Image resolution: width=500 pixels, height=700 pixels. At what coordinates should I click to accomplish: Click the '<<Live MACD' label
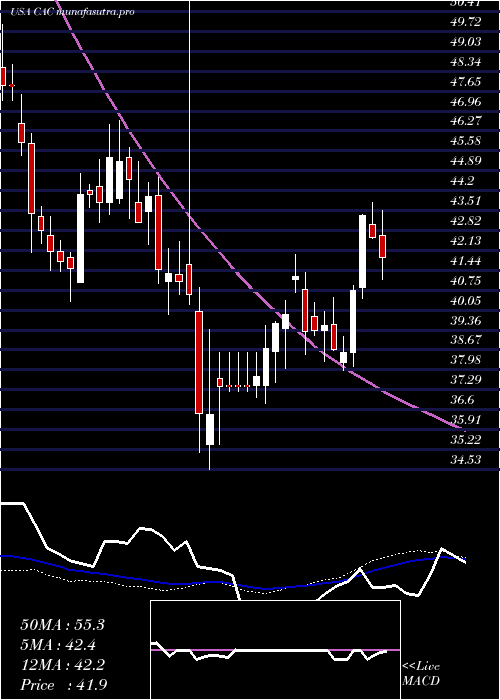coord(421,674)
